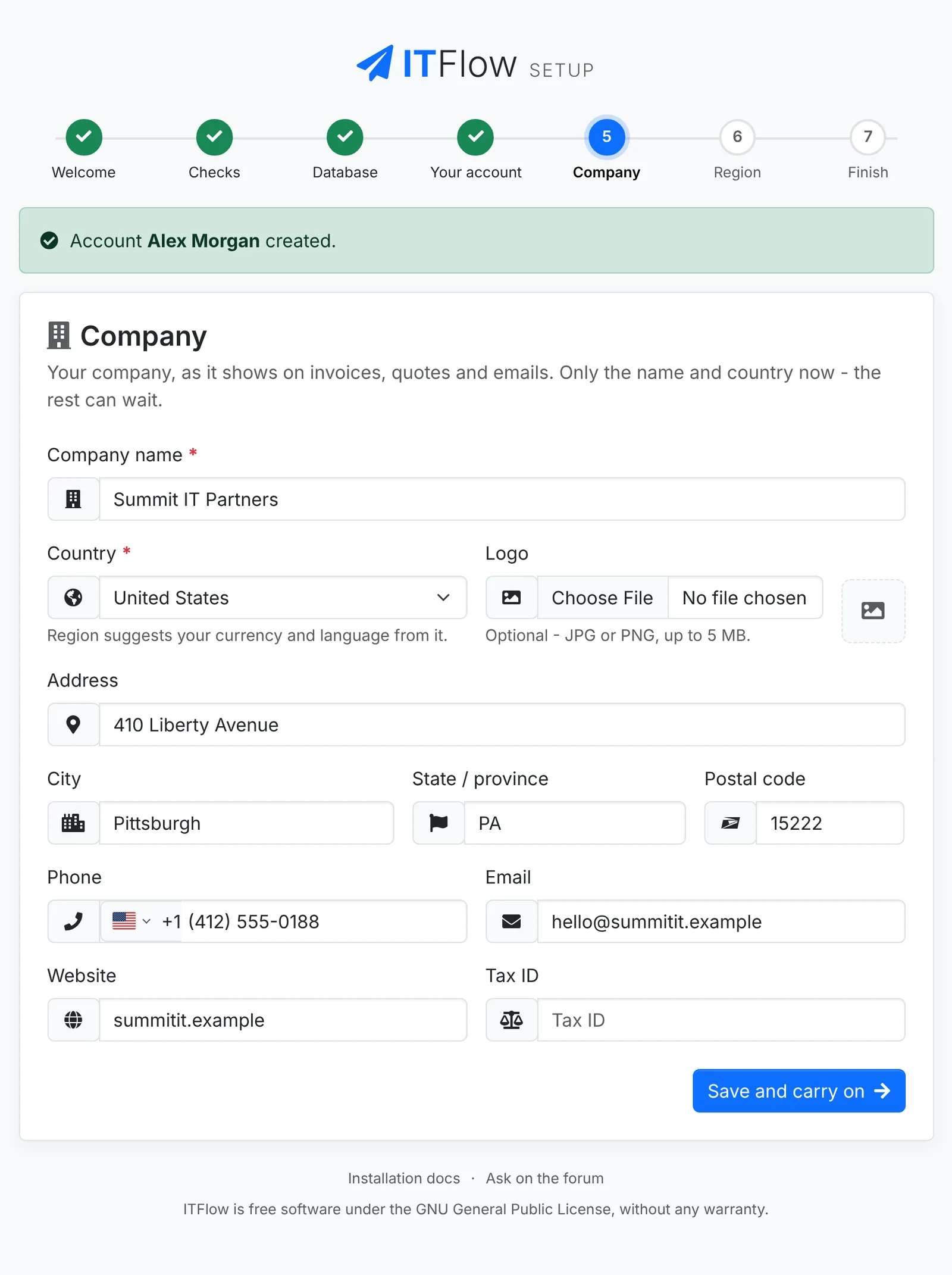The image size is (952, 1275).
Task: Click the building icon beside Company name field
Action: [73, 499]
